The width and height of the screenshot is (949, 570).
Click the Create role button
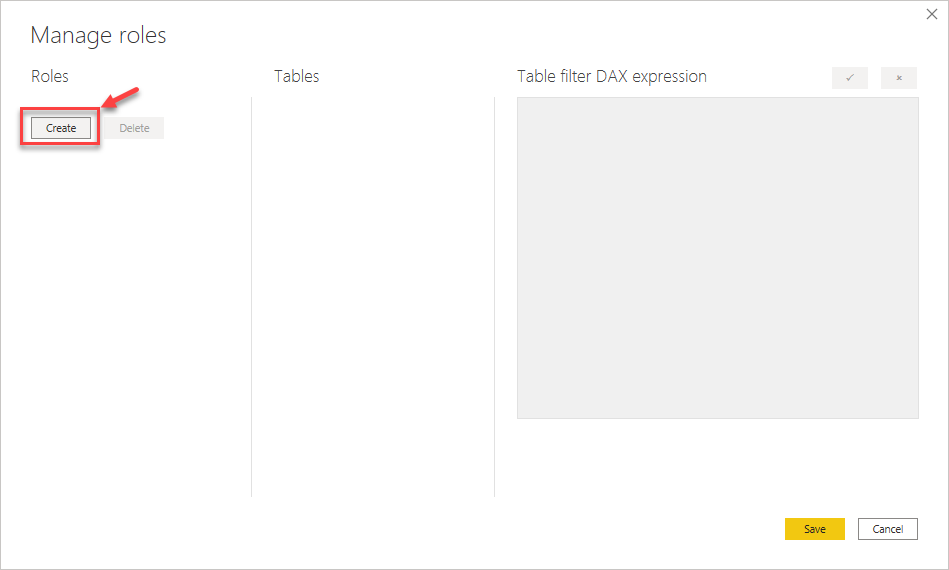pos(61,128)
